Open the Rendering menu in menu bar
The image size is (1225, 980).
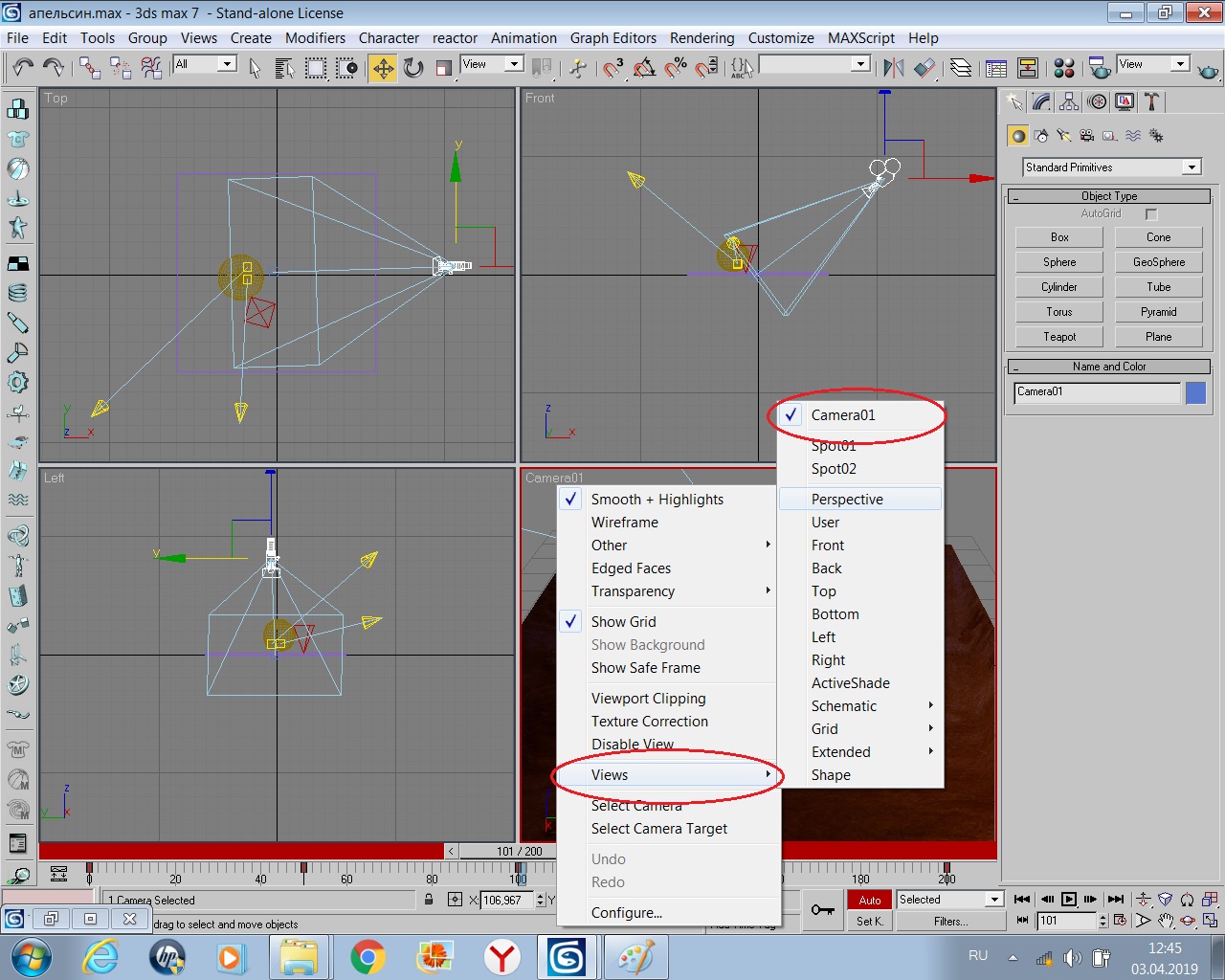(702, 38)
